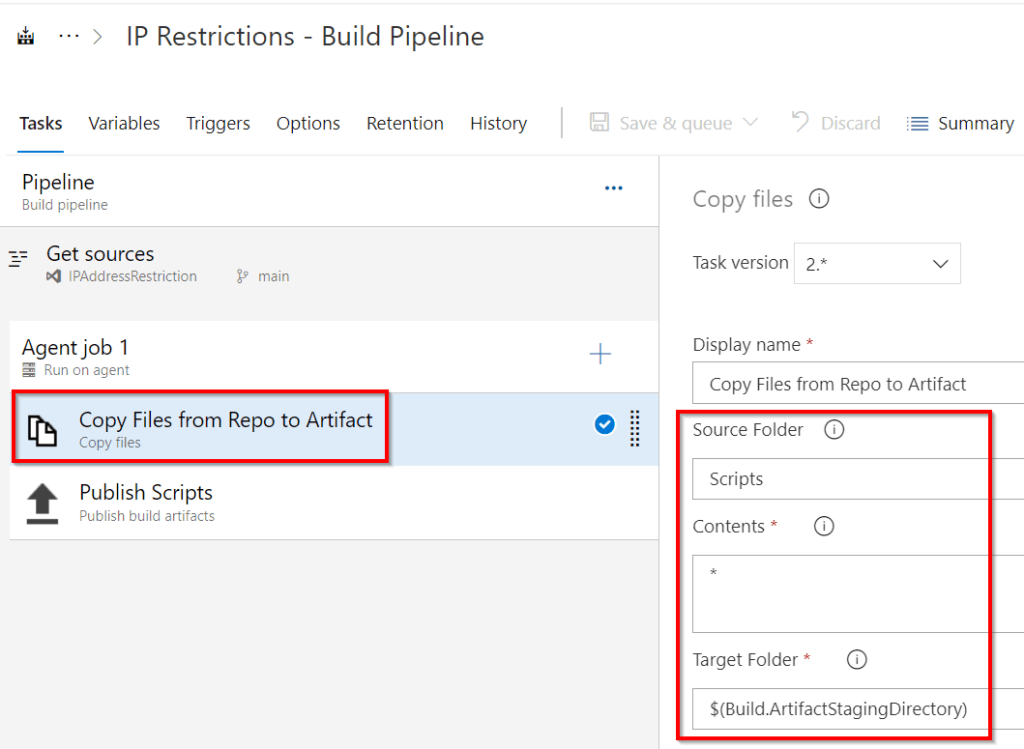This screenshot has height=749, width=1024.
Task: Click the Contents info icon
Action: pos(823,525)
